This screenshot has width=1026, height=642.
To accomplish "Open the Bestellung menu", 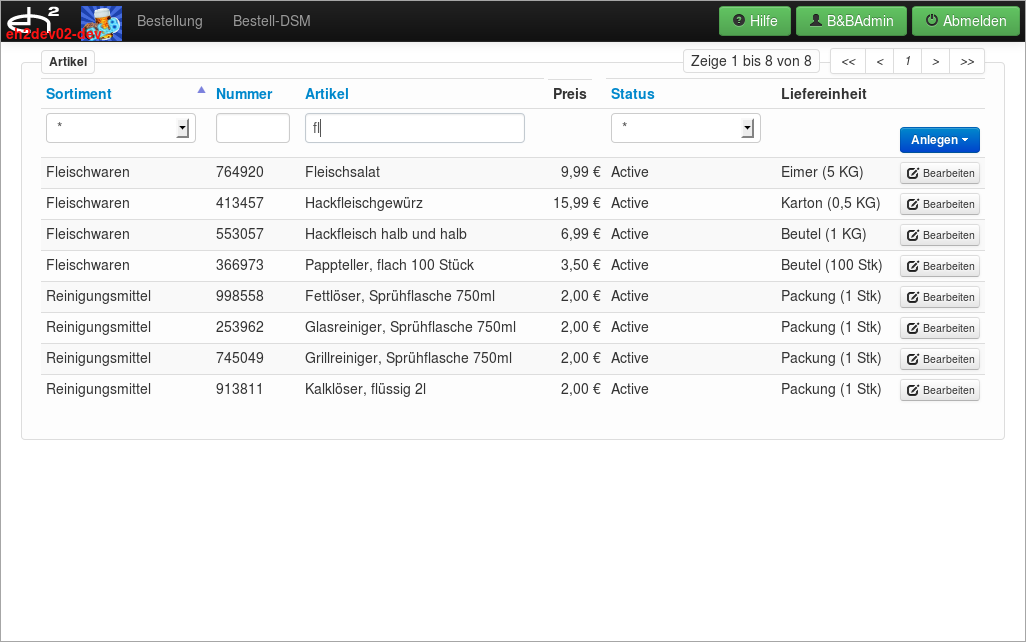I will pyautogui.click(x=169, y=21).
